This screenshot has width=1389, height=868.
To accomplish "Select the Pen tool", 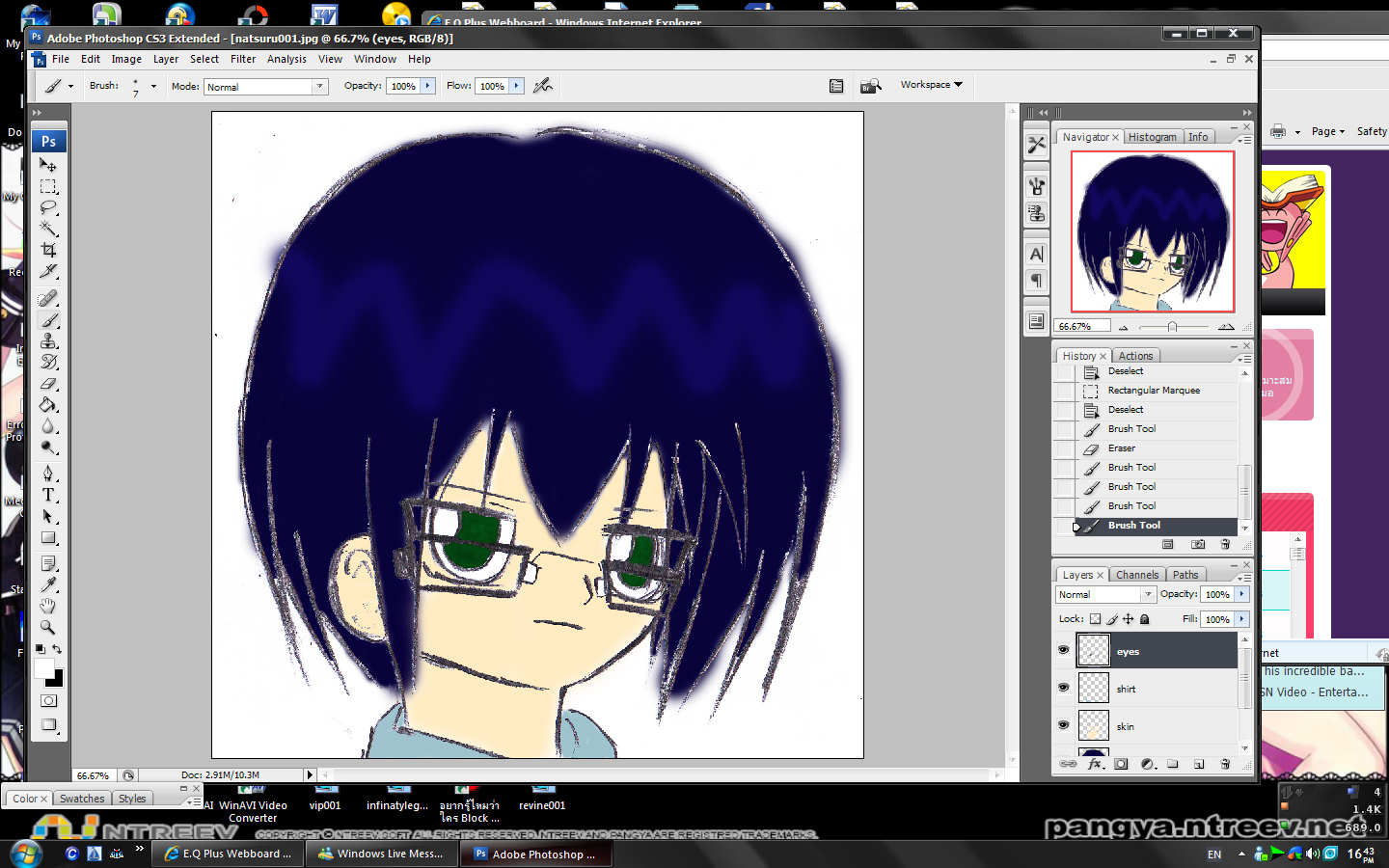I will point(48,474).
